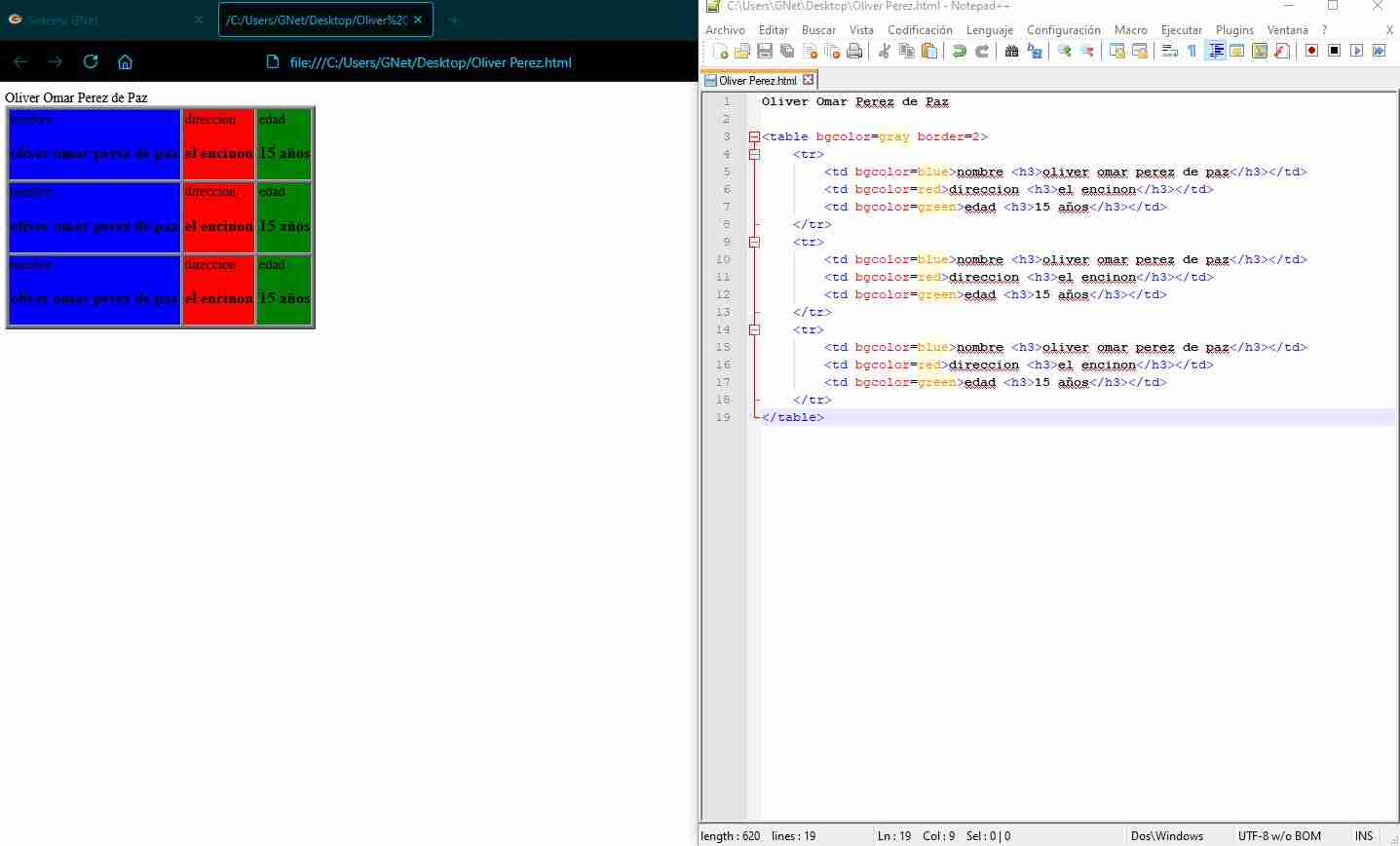Reload the browser page
The width and height of the screenshot is (1400, 846).
point(91,61)
